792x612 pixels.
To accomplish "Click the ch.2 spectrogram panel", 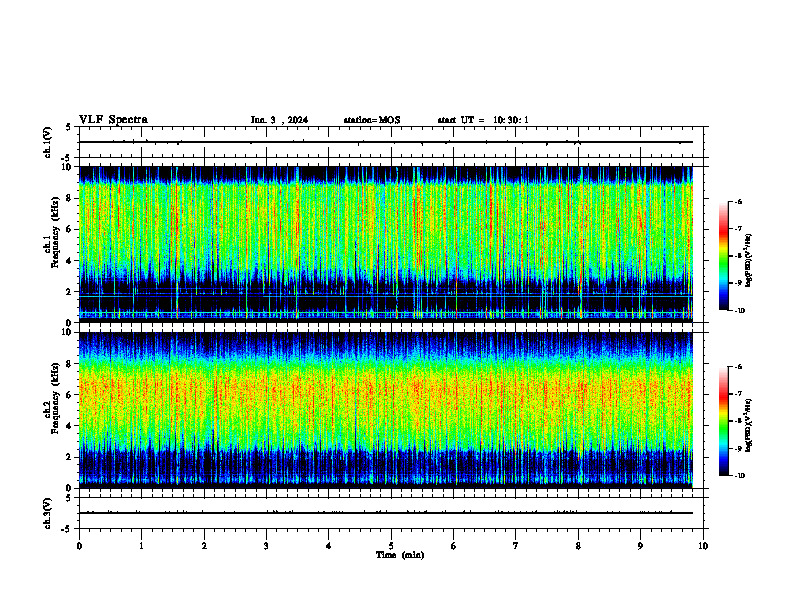I will coord(386,410).
